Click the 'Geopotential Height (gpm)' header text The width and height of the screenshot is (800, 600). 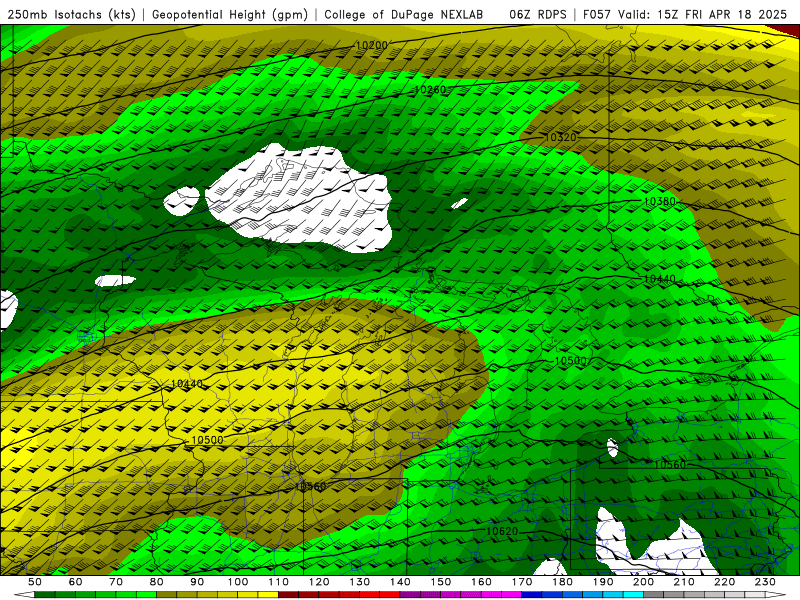click(230, 14)
